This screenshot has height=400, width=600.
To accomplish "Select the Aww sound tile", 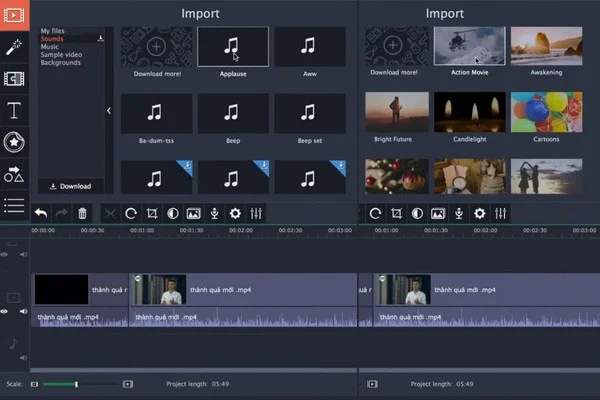I will click(310, 47).
